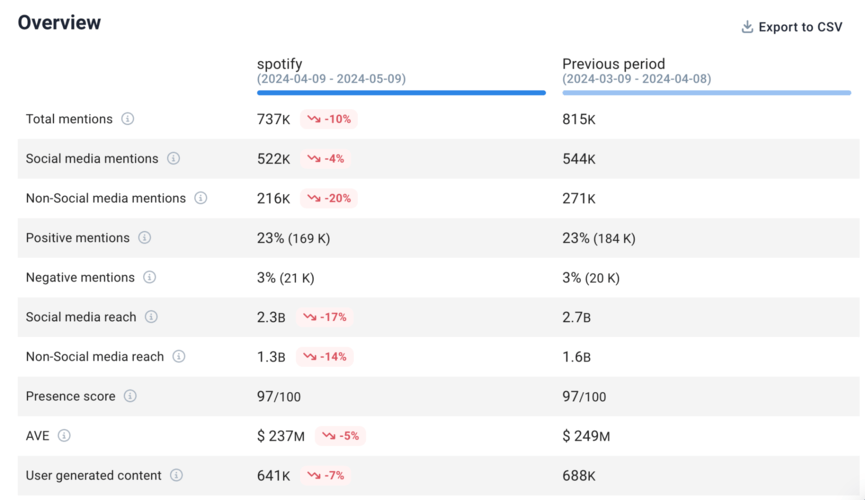Export the overview to CSV

click(x=799, y=27)
